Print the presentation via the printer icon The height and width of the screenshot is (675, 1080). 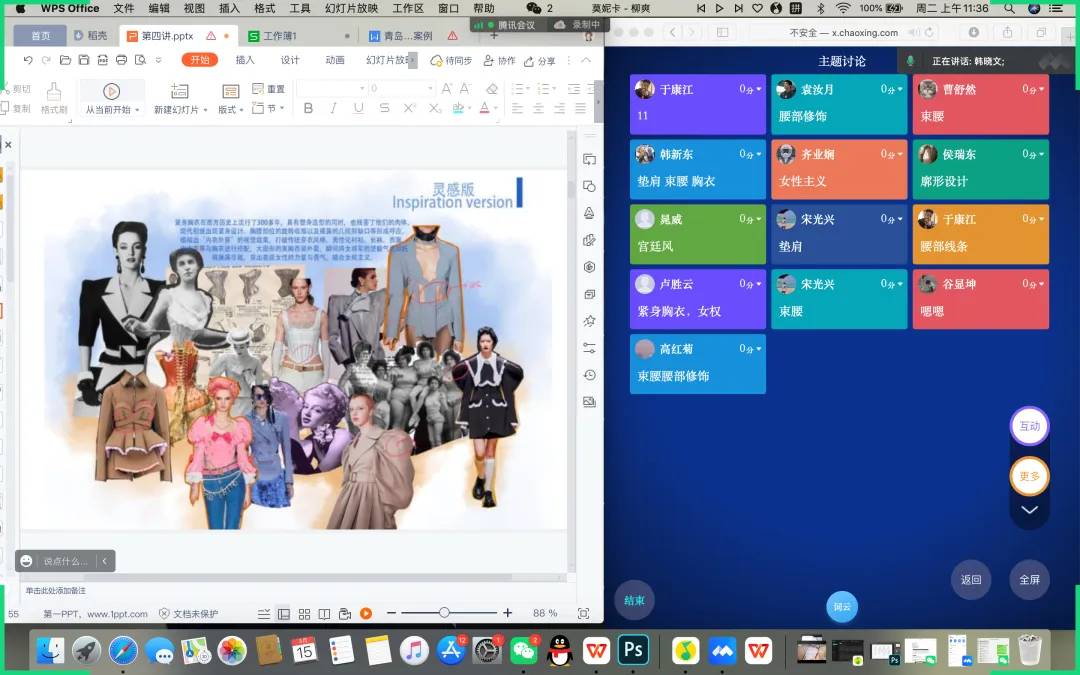(121, 61)
